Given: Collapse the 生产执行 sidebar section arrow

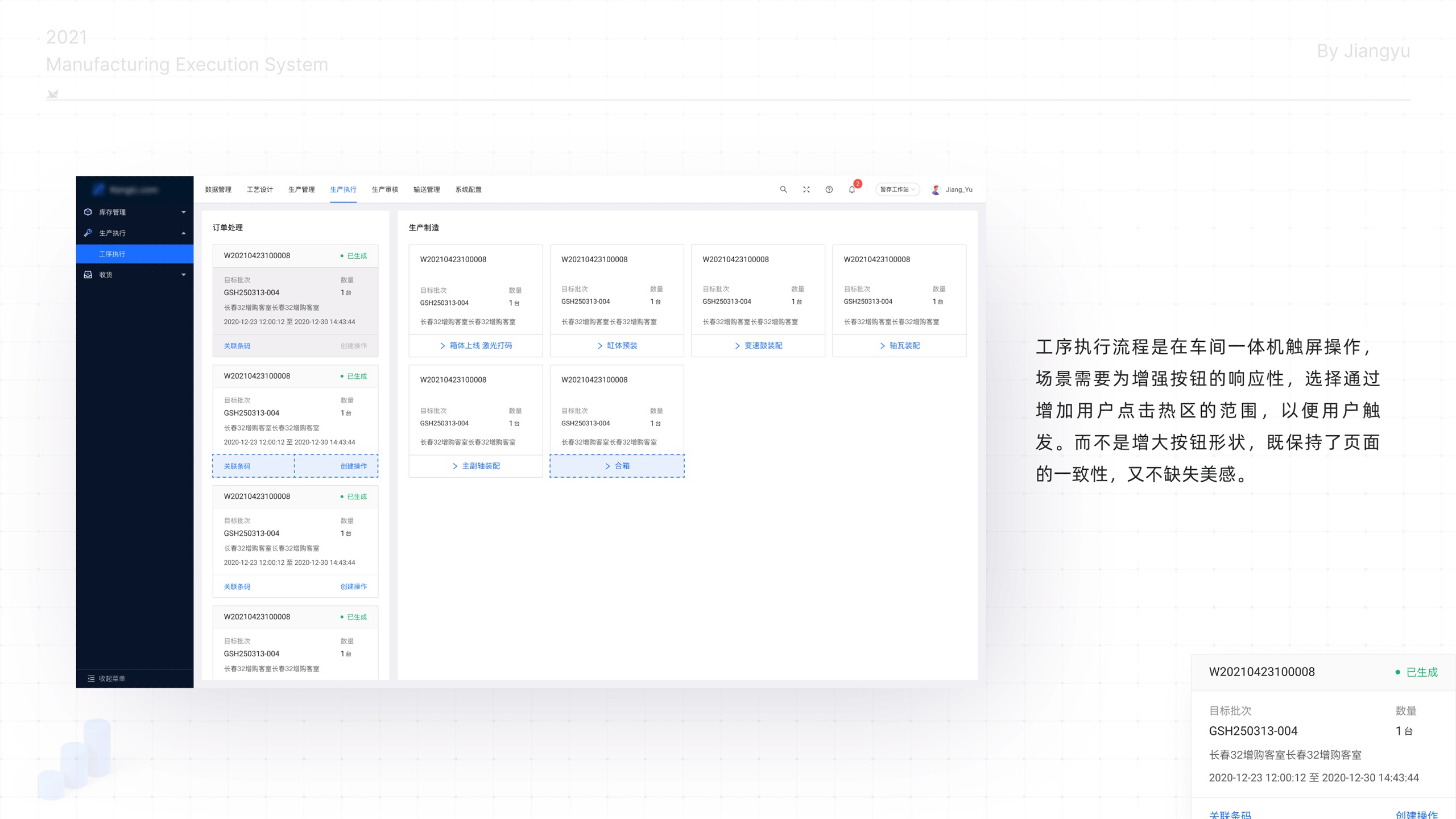Looking at the screenshot, I should (183, 233).
